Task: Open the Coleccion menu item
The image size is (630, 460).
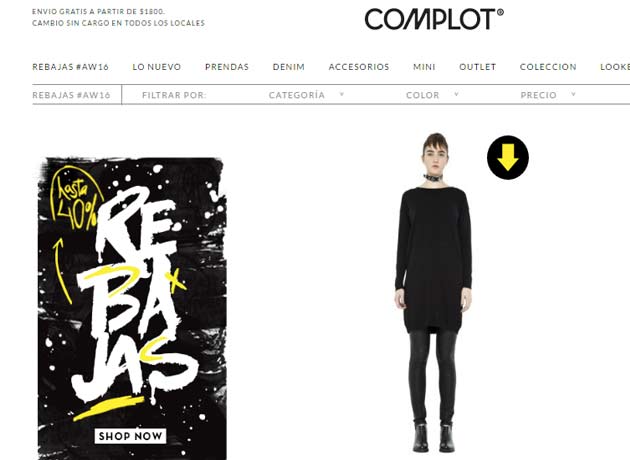Action: tap(548, 67)
